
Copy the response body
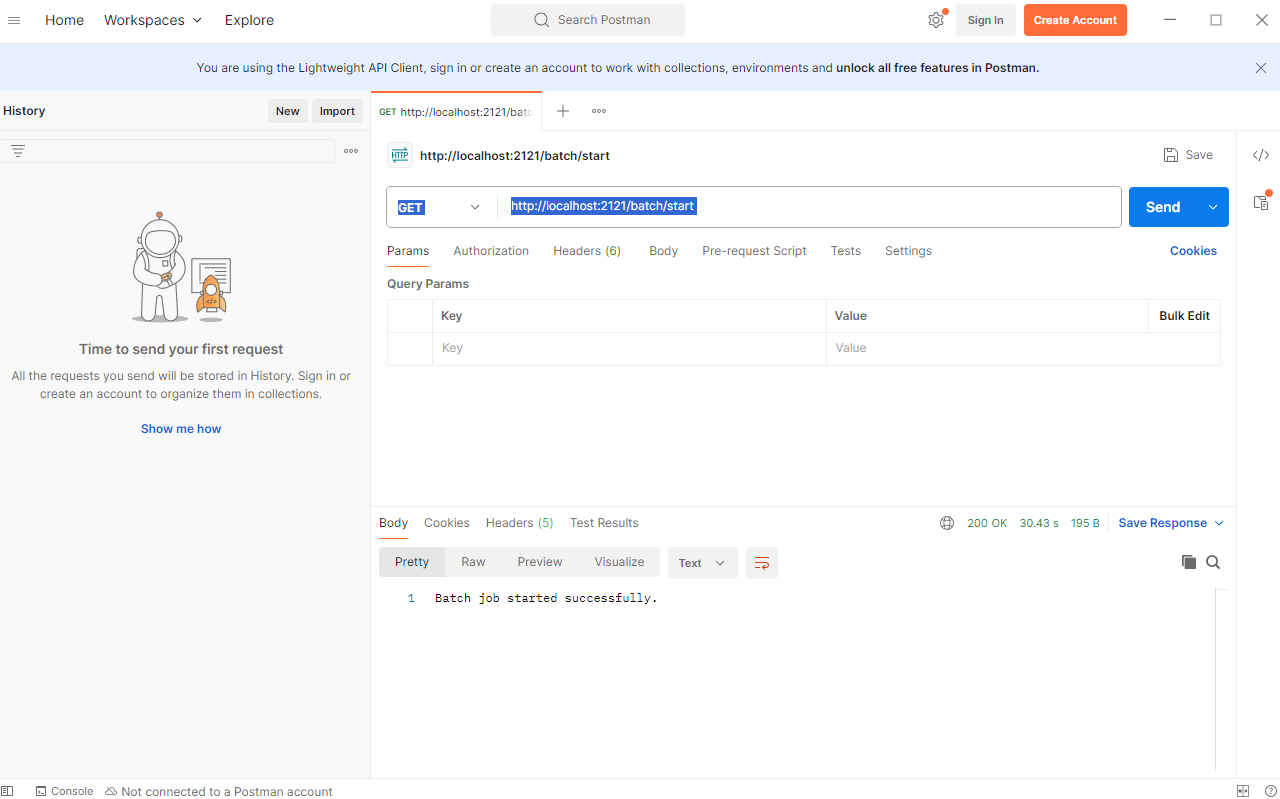click(1189, 562)
